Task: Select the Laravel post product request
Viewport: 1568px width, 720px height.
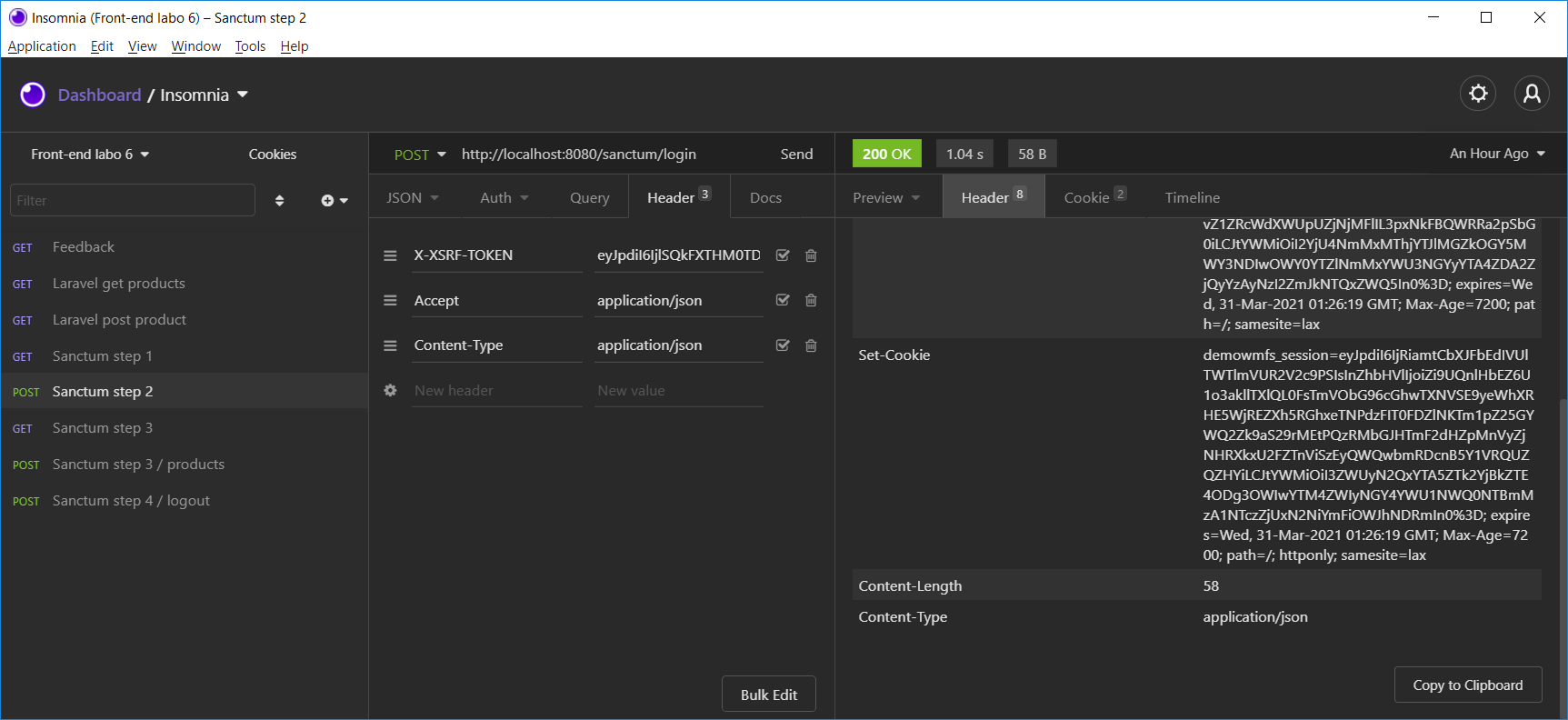Action: point(184,320)
